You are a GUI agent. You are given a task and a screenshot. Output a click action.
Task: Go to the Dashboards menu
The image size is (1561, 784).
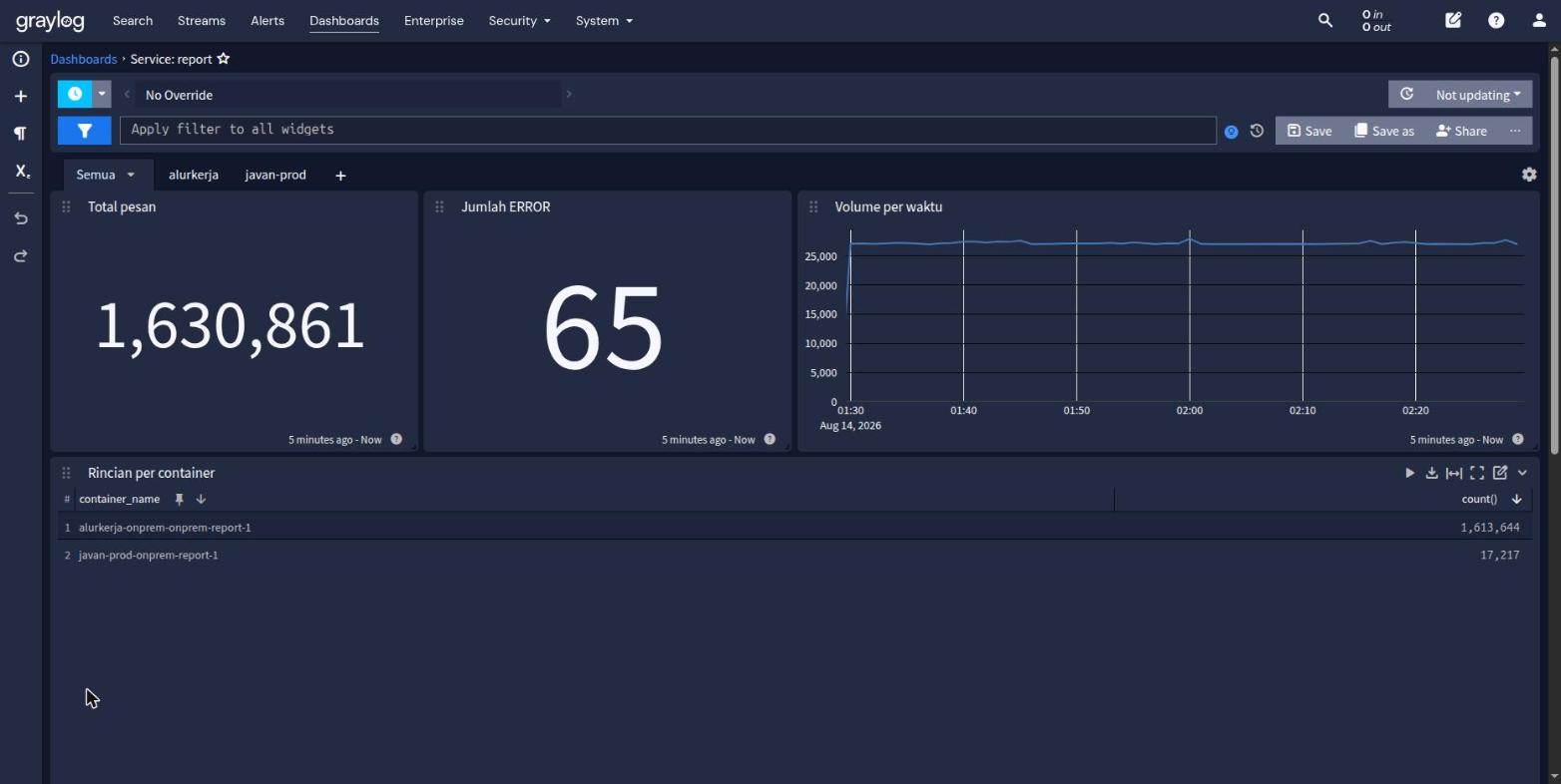coord(344,21)
